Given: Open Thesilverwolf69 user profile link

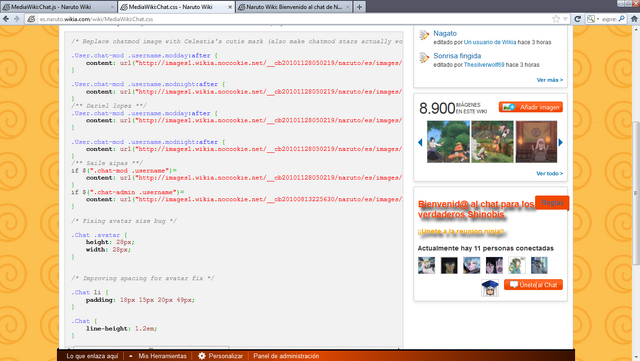Looking at the screenshot, I should tap(484, 65).
